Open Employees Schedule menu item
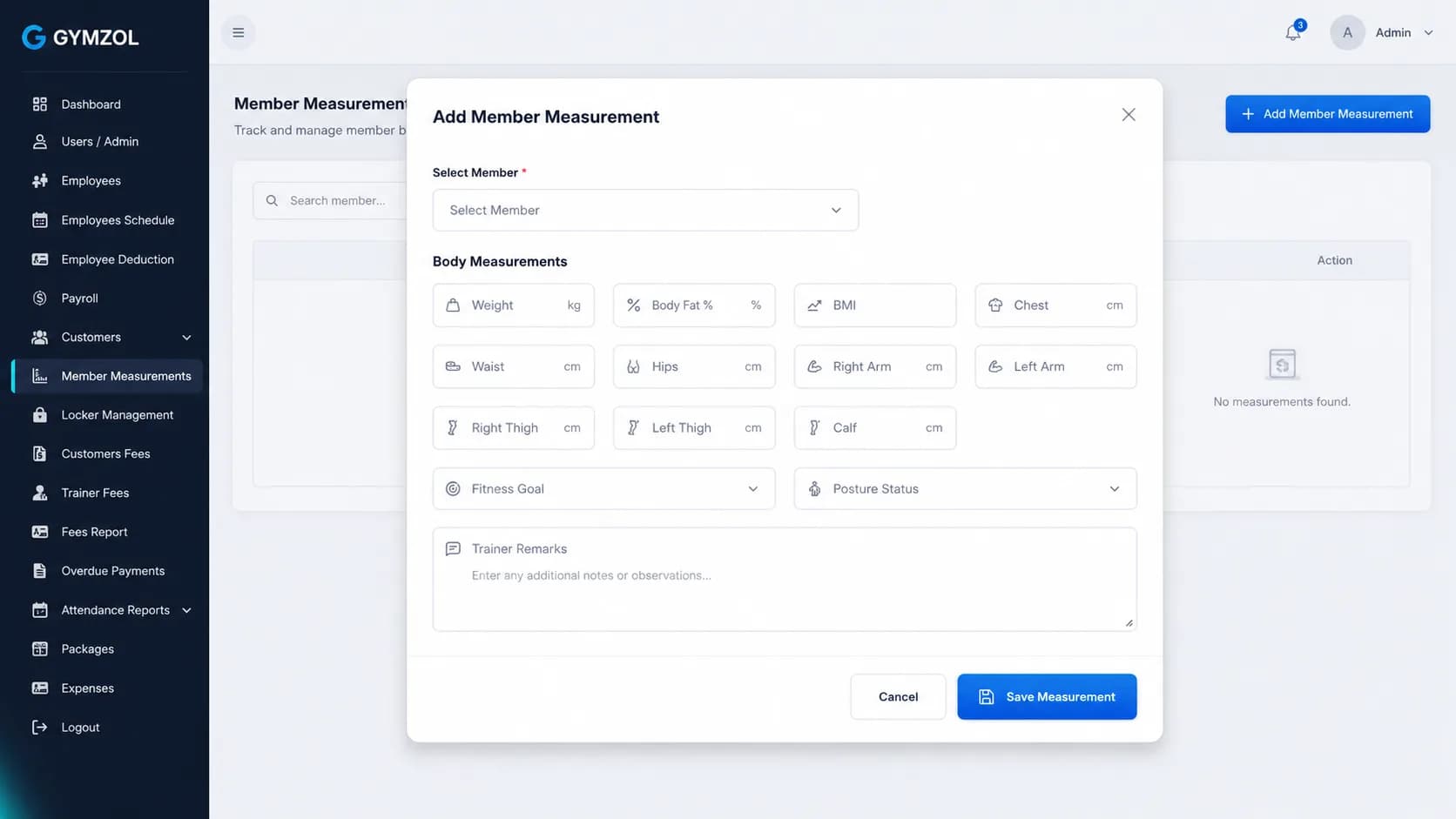The height and width of the screenshot is (819, 1456). click(108, 220)
